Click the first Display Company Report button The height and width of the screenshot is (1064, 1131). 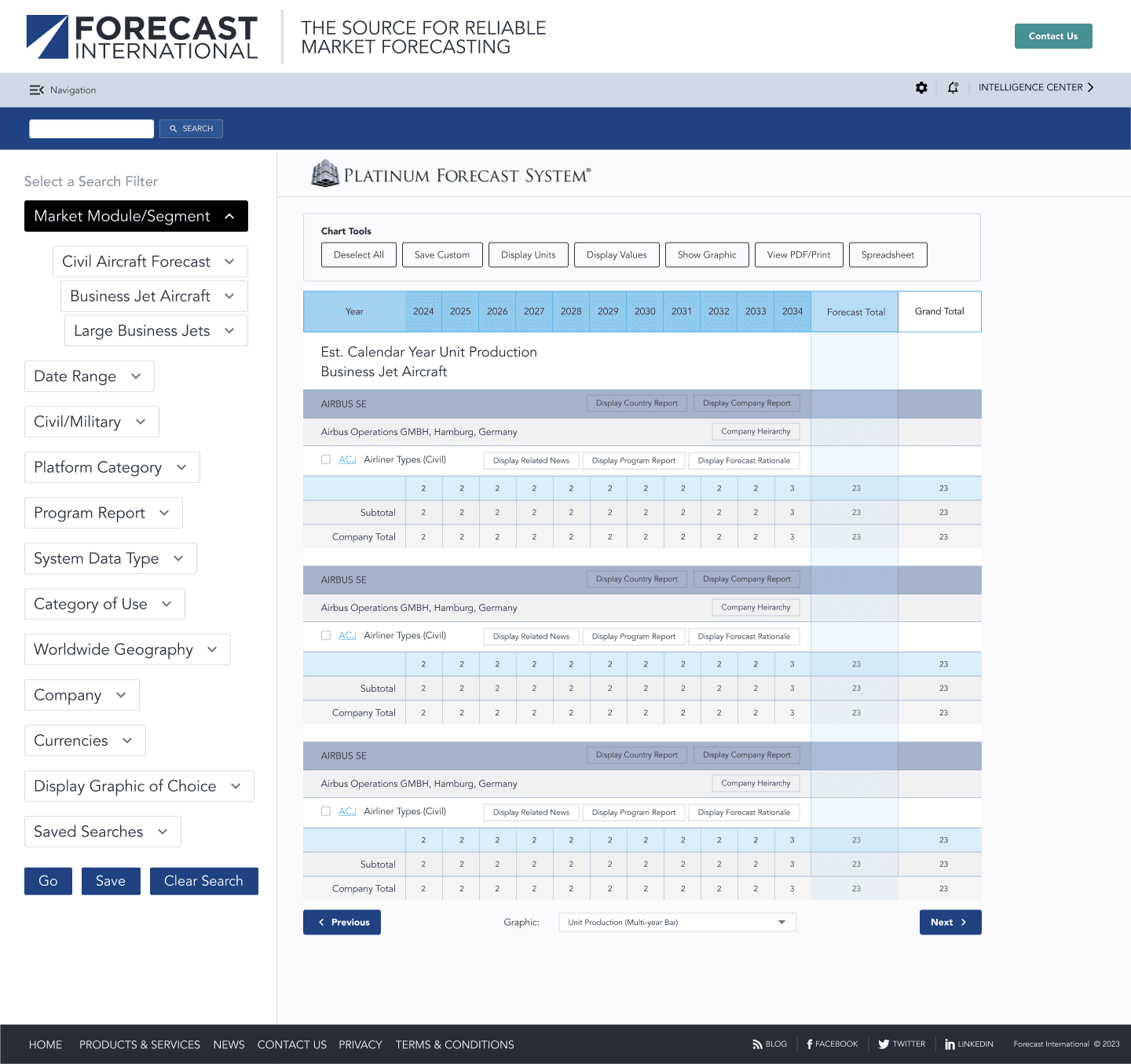(747, 404)
